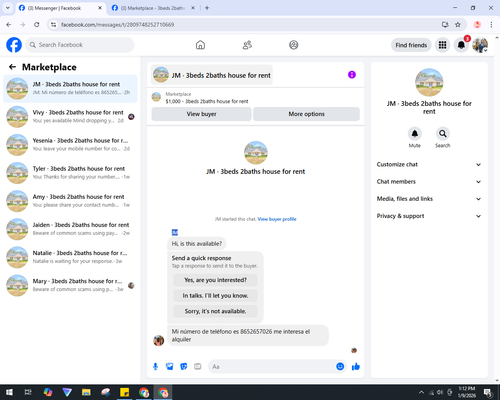Open the Windows Start menu
Viewport: 500px width, 400px height.
point(9,392)
